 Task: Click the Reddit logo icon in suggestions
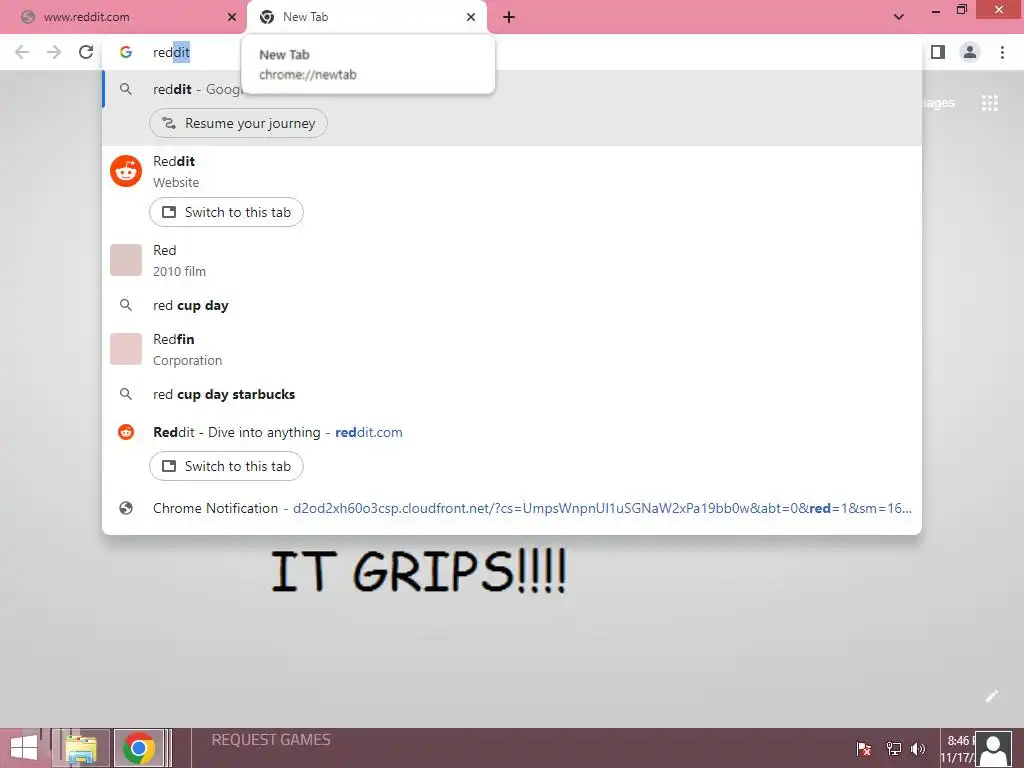(126, 171)
